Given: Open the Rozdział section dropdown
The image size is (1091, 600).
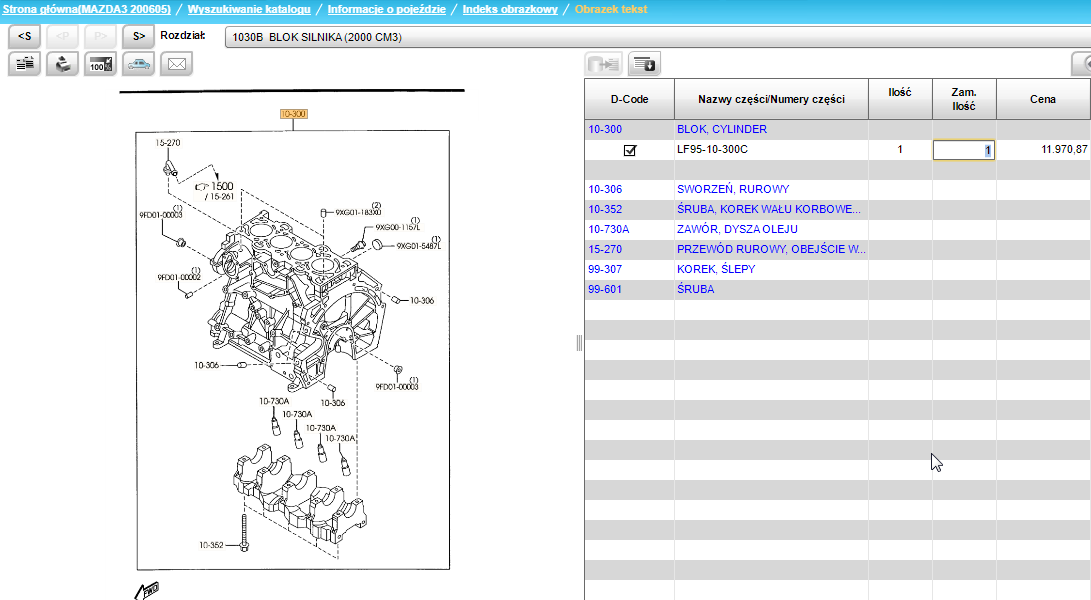Looking at the screenshot, I should (x=656, y=37).
